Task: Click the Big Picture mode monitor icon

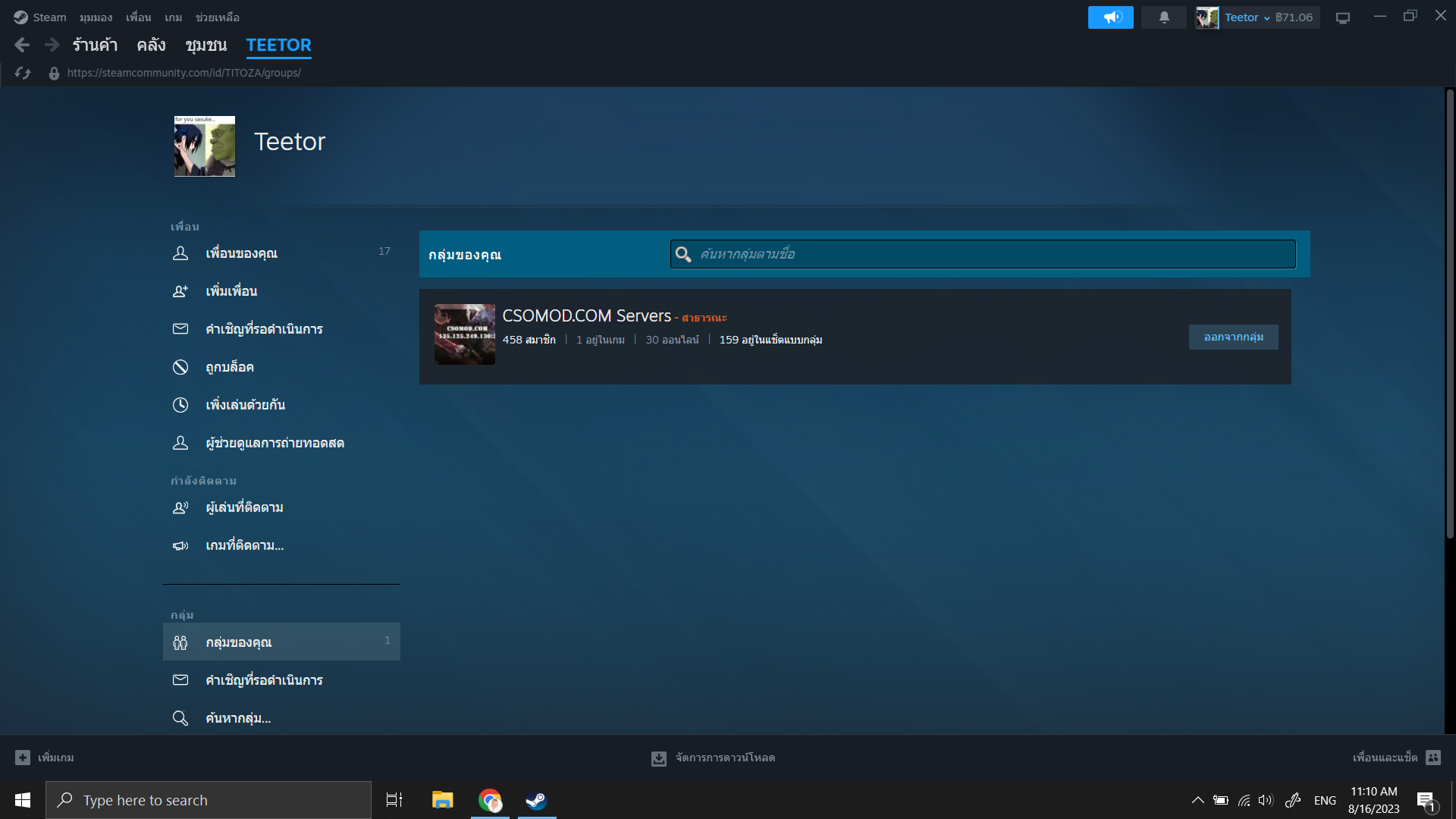Action: (x=1342, y=17)
